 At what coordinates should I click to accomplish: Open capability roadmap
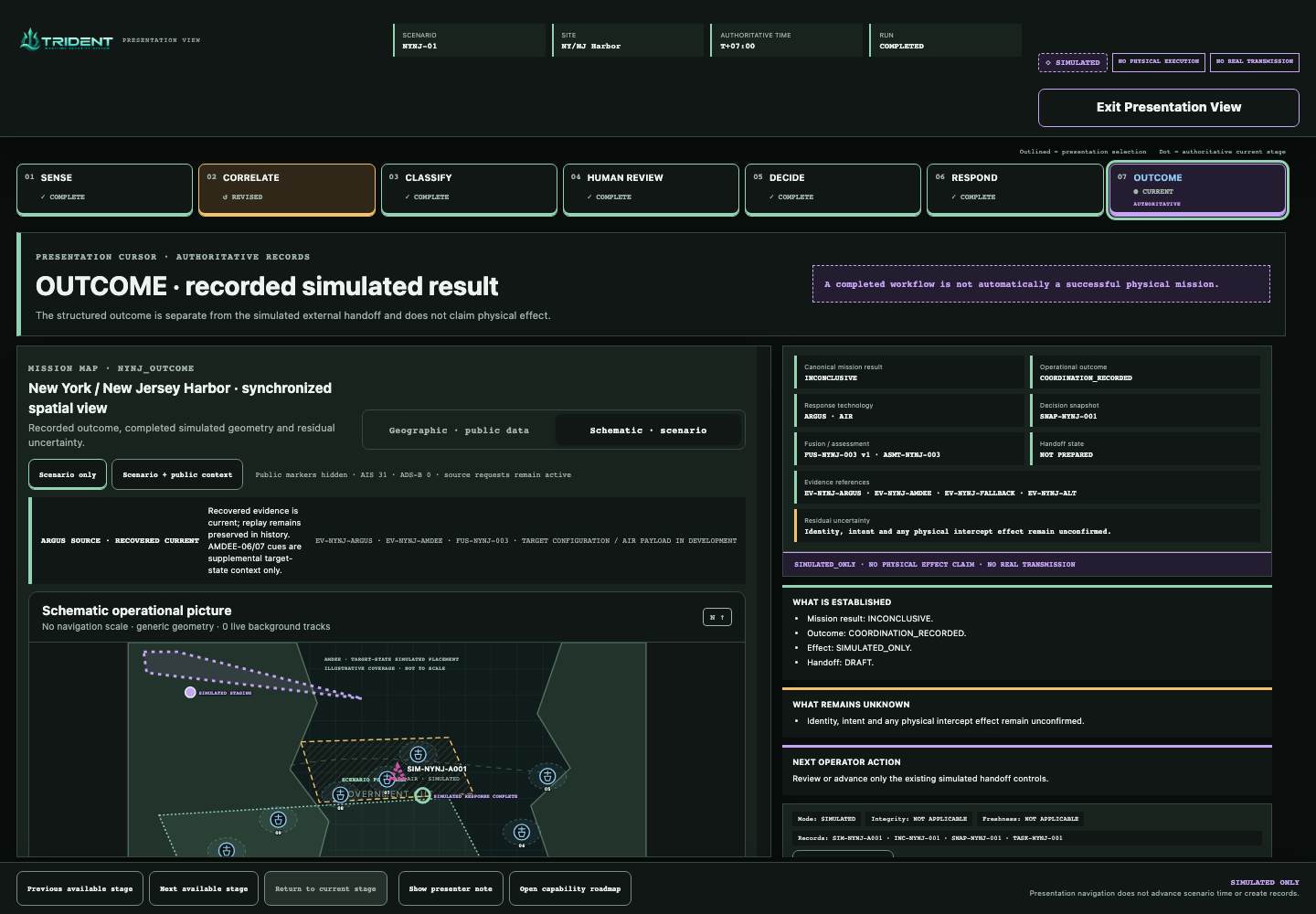[570, 888]
